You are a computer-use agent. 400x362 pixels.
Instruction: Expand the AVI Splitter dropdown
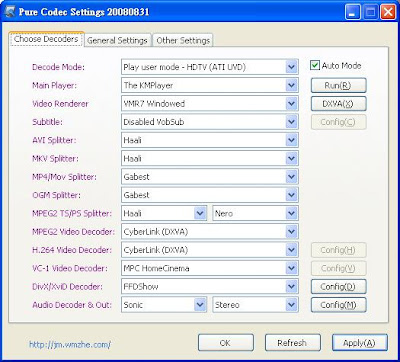(210, 140)
